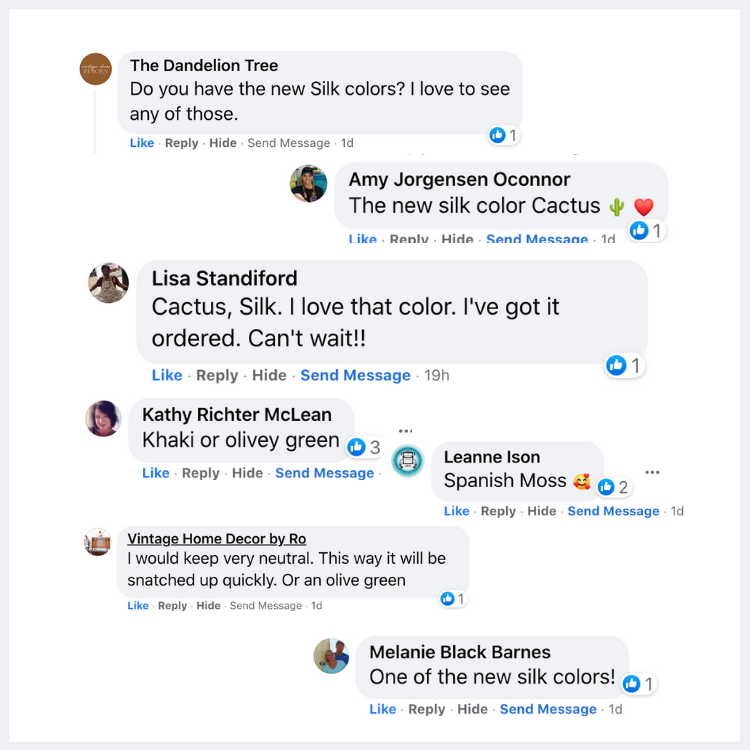Viewport: 750px width, 750px height.
Task: Click Leanne Ison's round profile icon
Action: coord(408,460)
